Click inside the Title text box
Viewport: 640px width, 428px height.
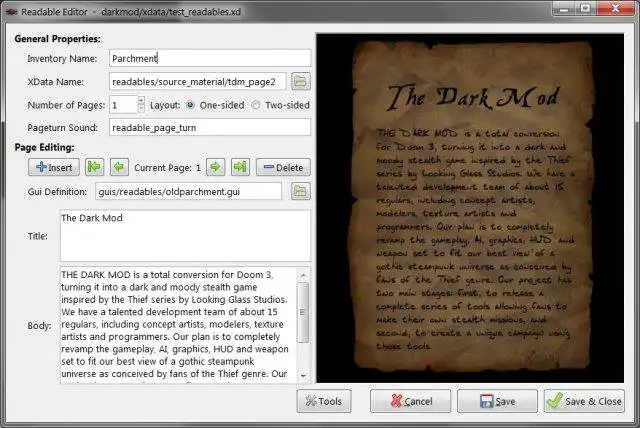click(185, 236)
